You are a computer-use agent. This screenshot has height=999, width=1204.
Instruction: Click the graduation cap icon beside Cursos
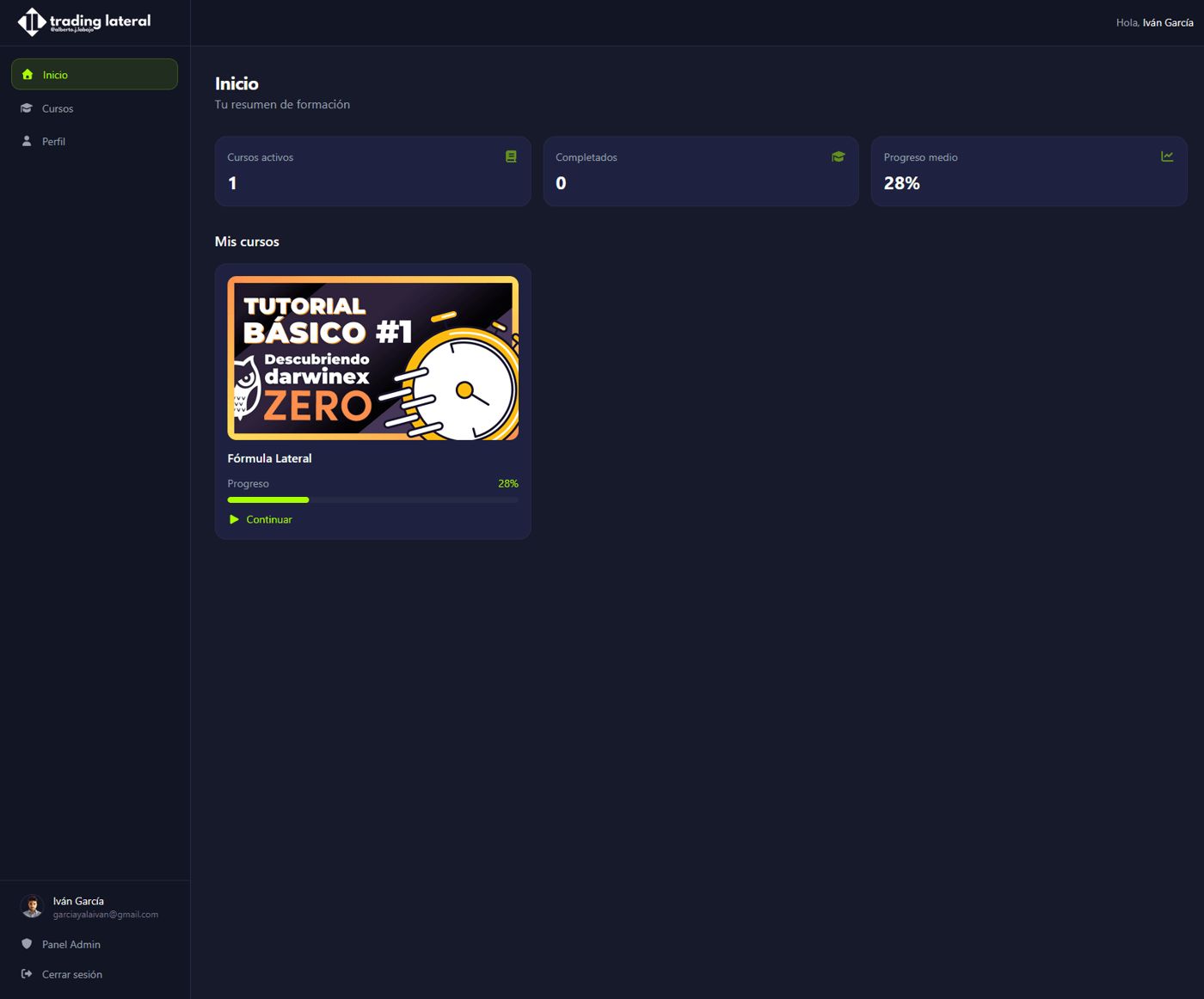coord(27,108)
